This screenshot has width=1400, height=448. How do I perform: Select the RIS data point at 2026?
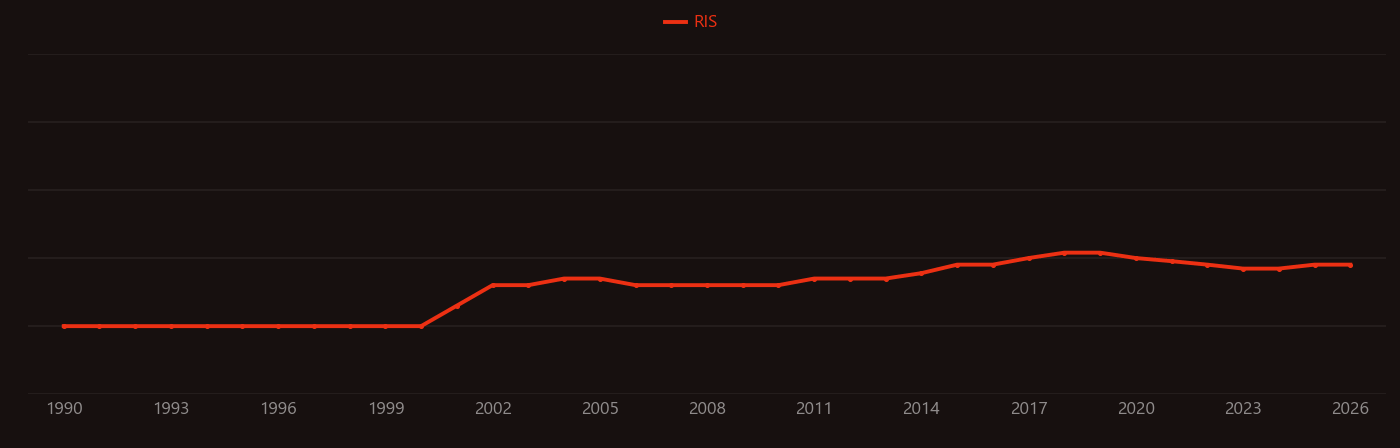pos(1350,265)
